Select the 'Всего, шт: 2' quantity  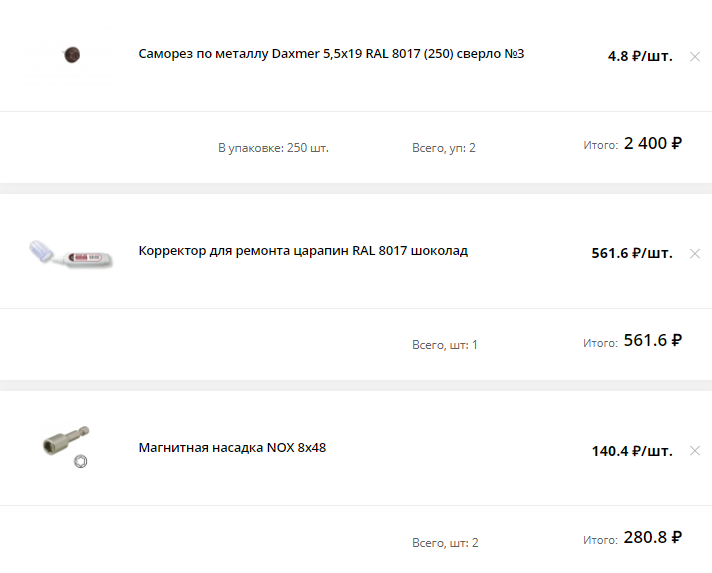click(x=445, y=543)
